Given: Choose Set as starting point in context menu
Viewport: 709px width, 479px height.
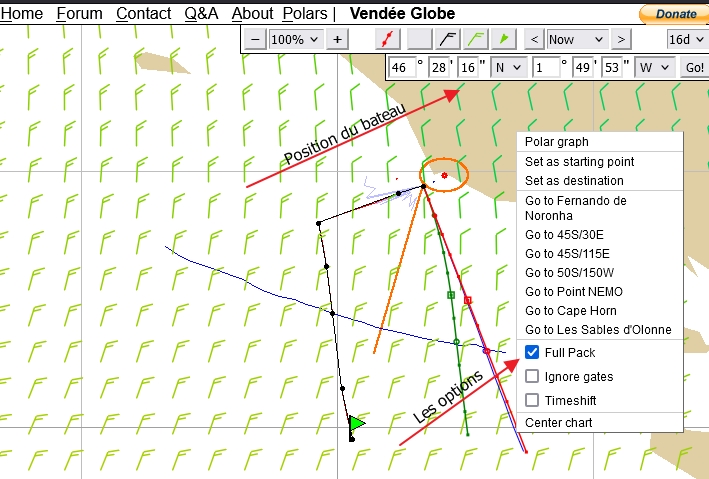Looking at the screenshot, I should pyautogui.click(x=579, y=161).
